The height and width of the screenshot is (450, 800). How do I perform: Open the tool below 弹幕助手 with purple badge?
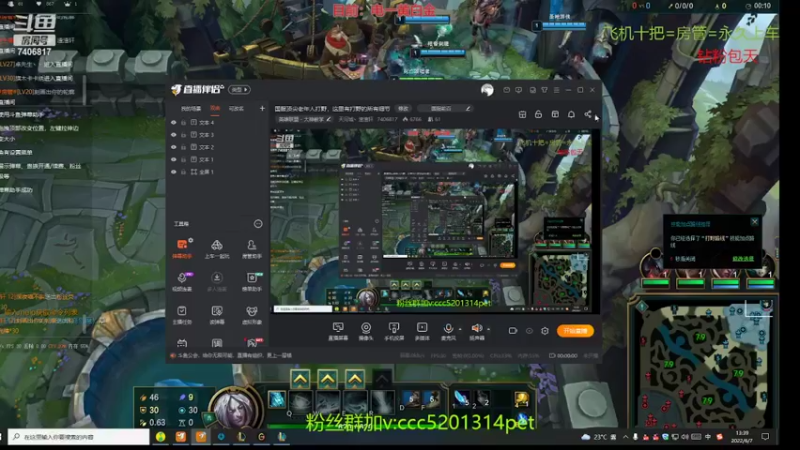pos(182,281)
